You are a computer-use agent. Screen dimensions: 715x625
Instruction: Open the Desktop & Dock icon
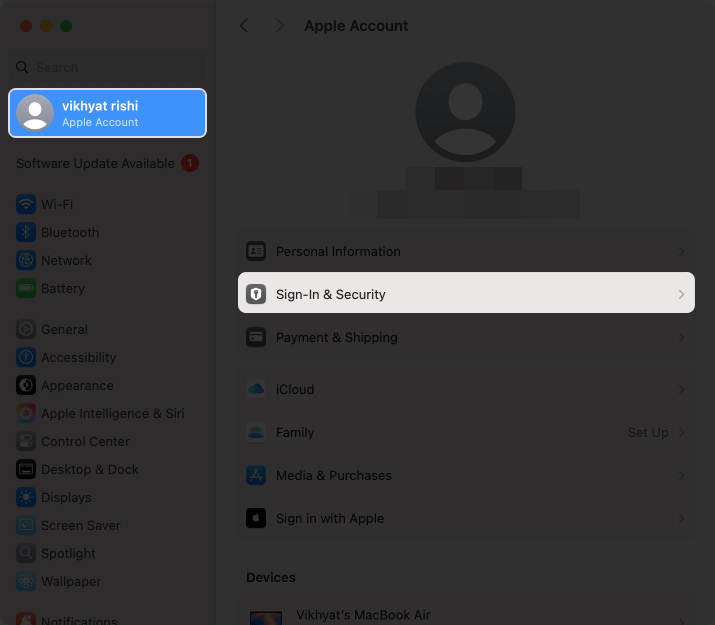26,469
